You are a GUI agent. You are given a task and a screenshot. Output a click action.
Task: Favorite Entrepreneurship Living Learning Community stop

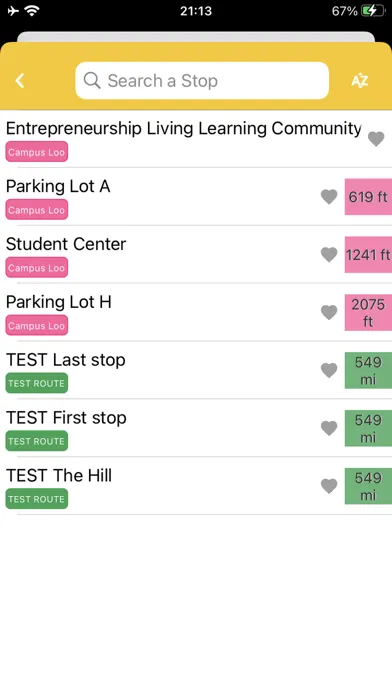click(x=376, y=139)
